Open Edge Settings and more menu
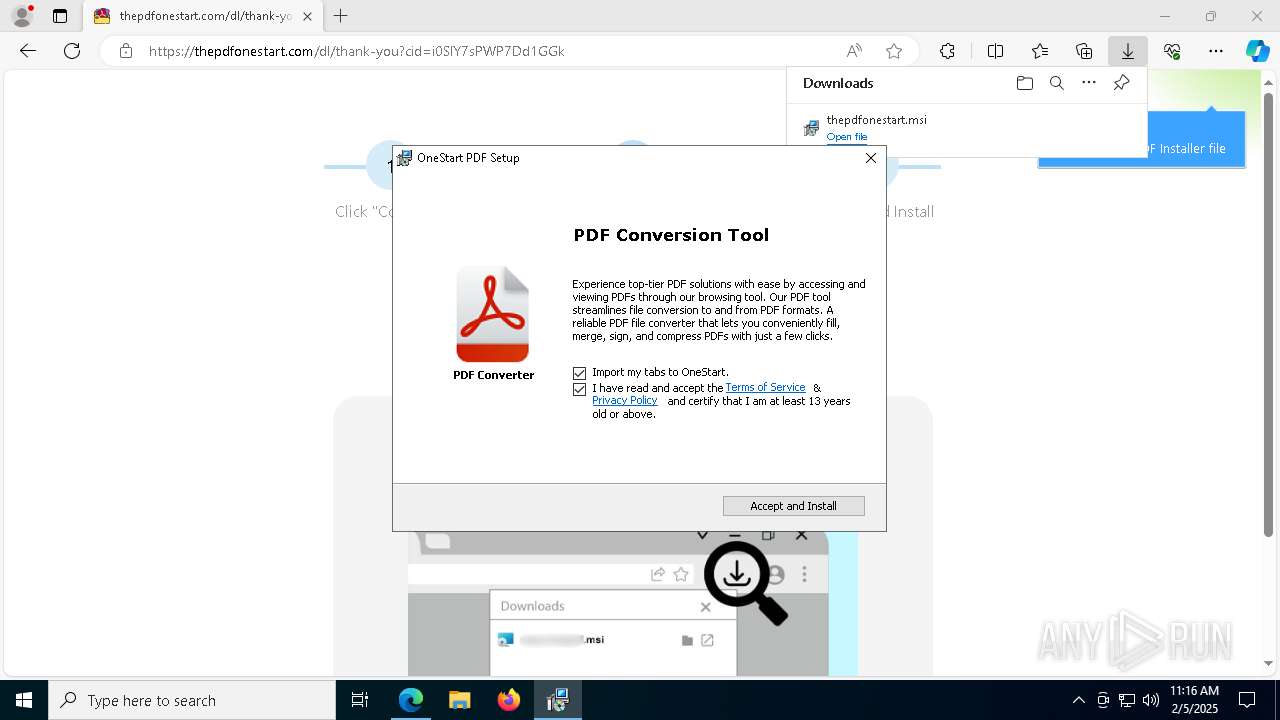 point(1216,51)
